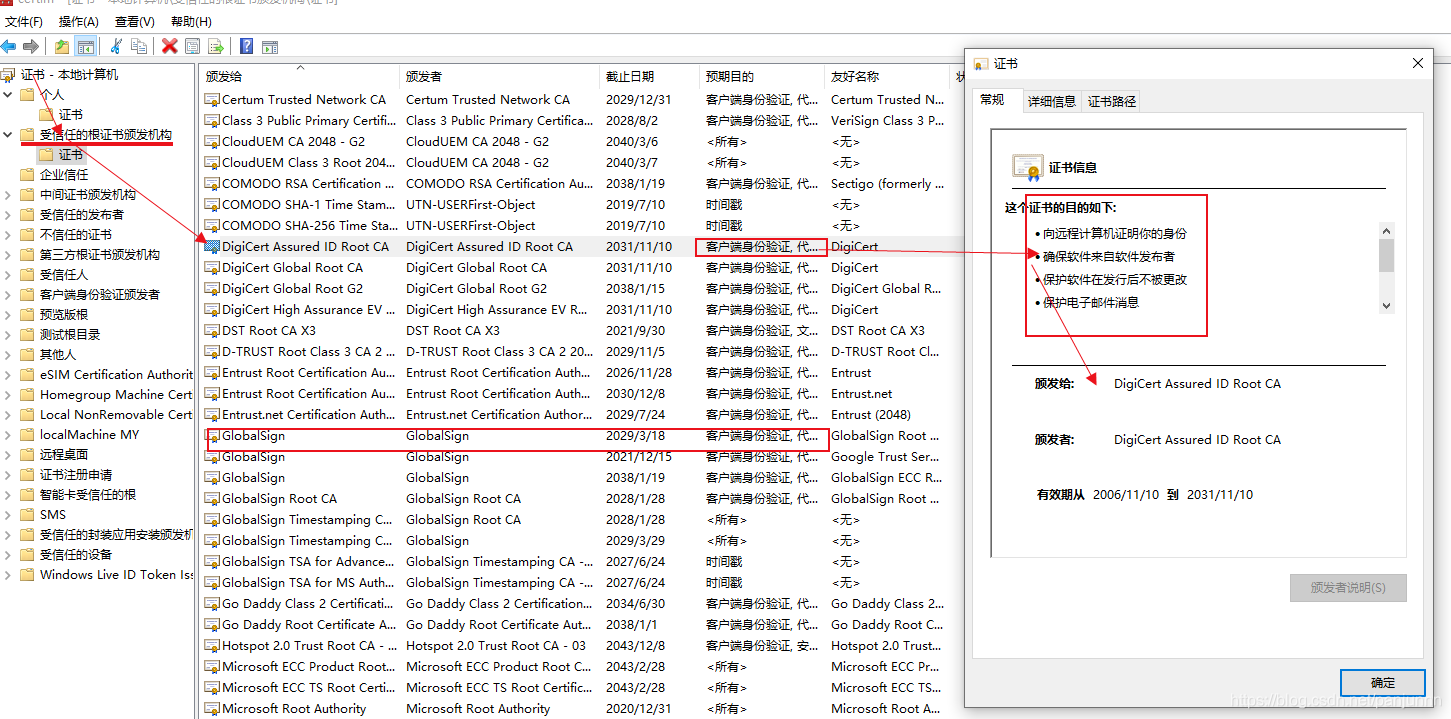Click certificate icon of Hotspot 2.0 Trust Root CA
This screenshot has height=719, width=1451.
[x=212, y=646]
